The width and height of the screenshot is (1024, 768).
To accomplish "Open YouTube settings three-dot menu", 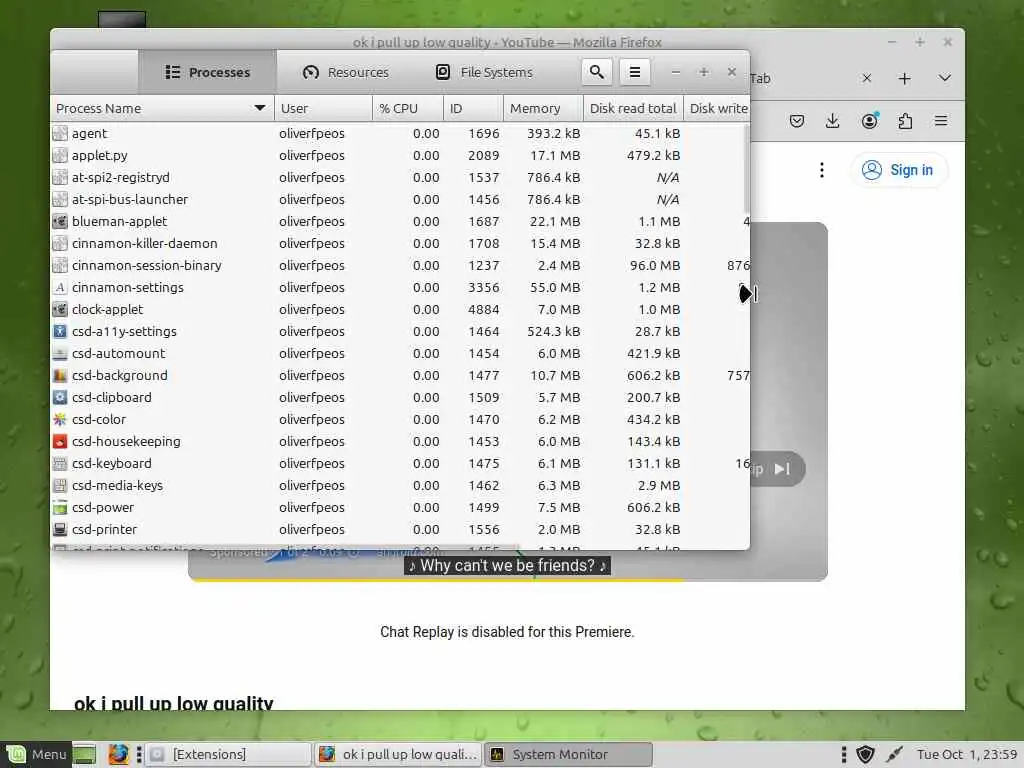I will pos(822,170).
